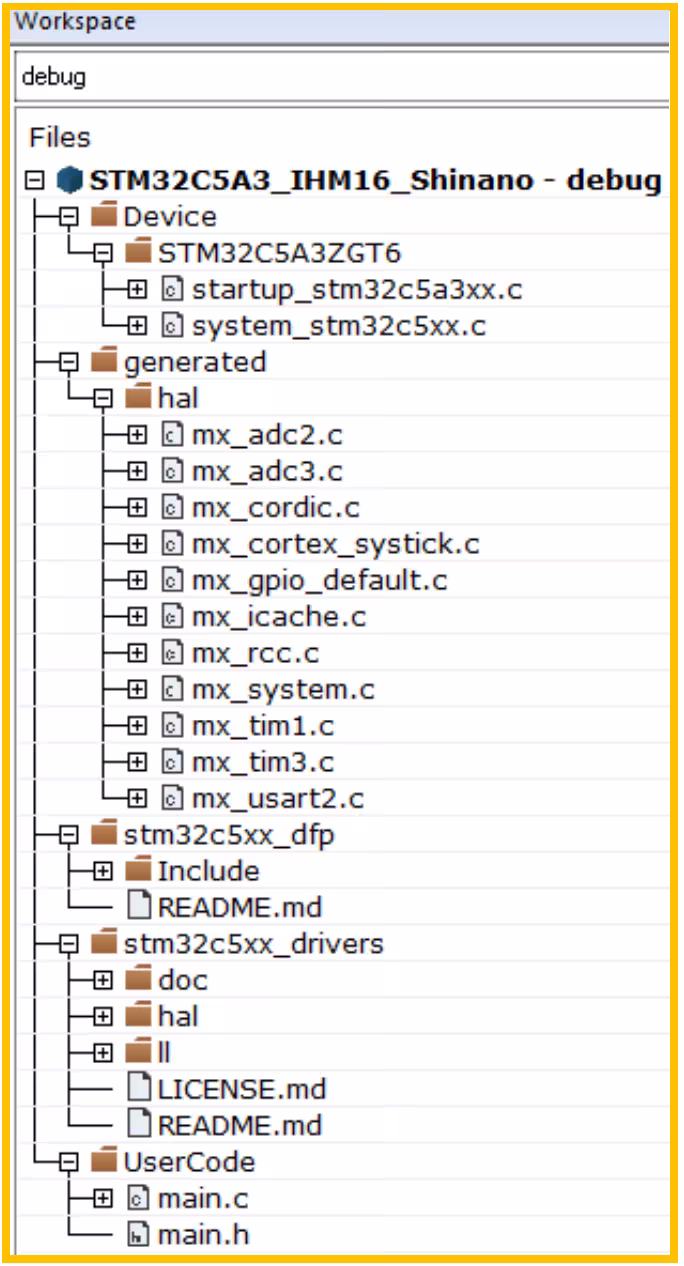
Task: Click the mx_rcc.c file icon
Action: click(172, 653)
